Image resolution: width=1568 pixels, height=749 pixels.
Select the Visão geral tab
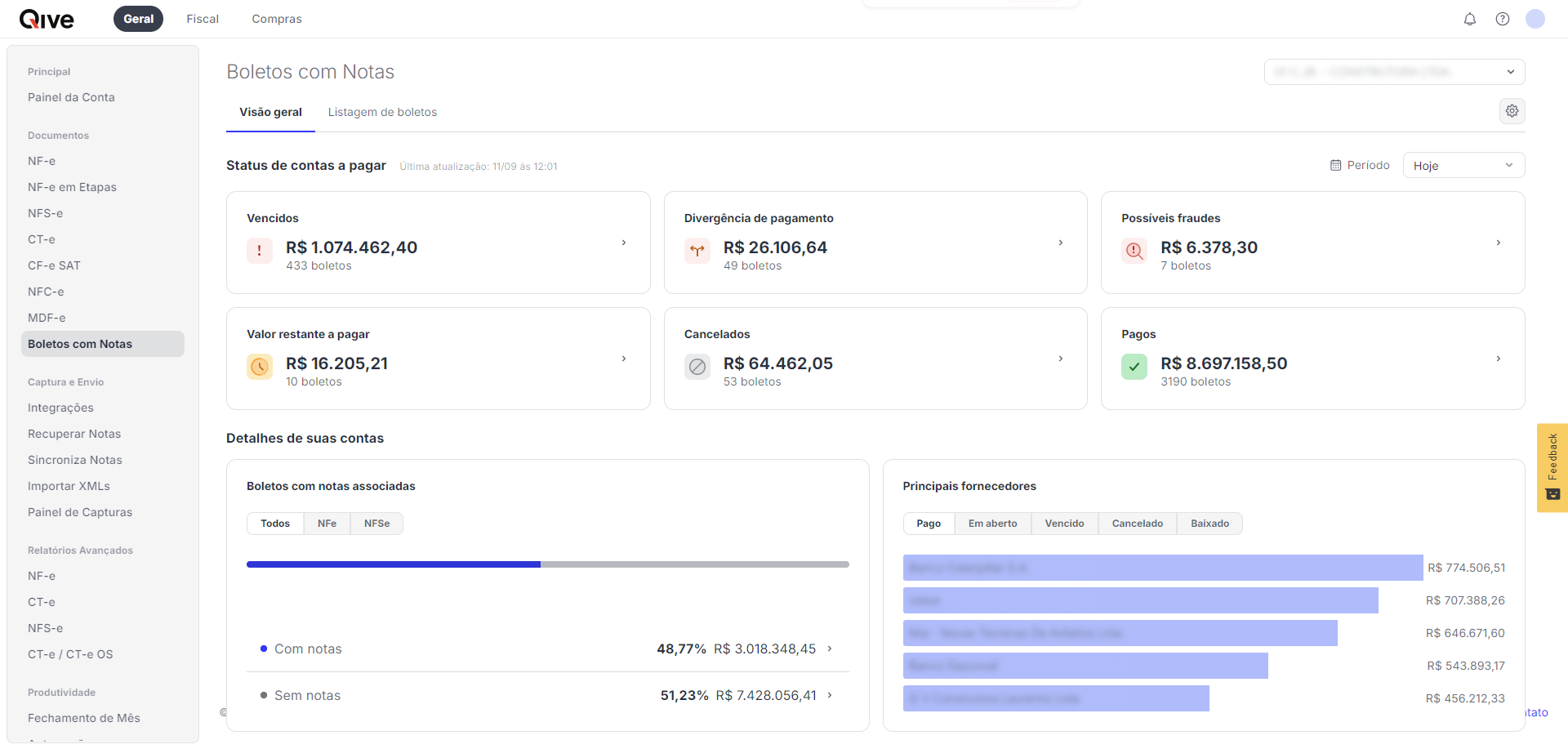pyautogui.click(x=270, y=112)
